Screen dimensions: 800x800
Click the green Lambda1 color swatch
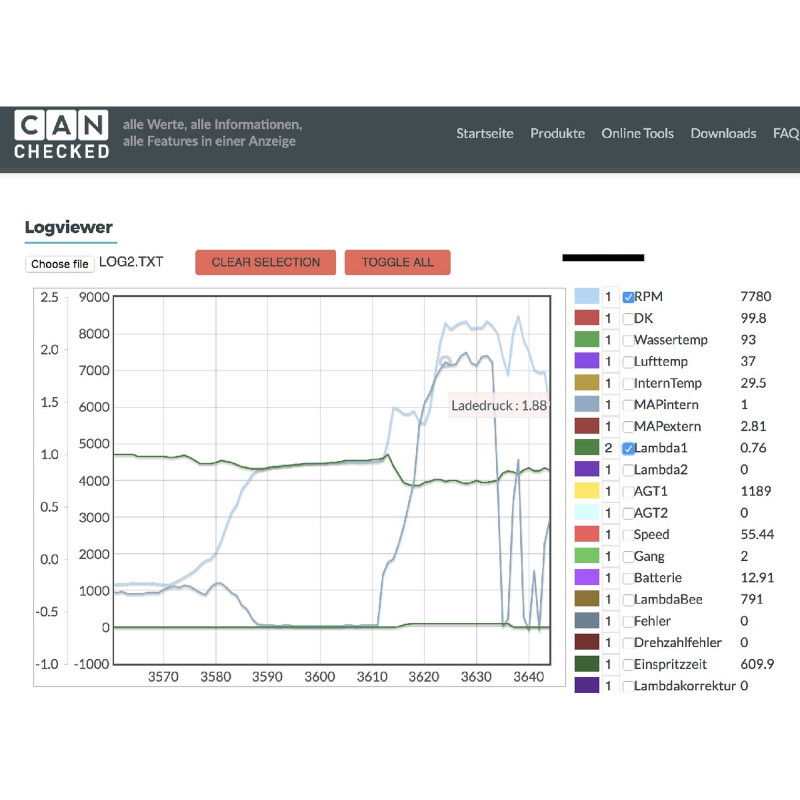coord(587,448)
